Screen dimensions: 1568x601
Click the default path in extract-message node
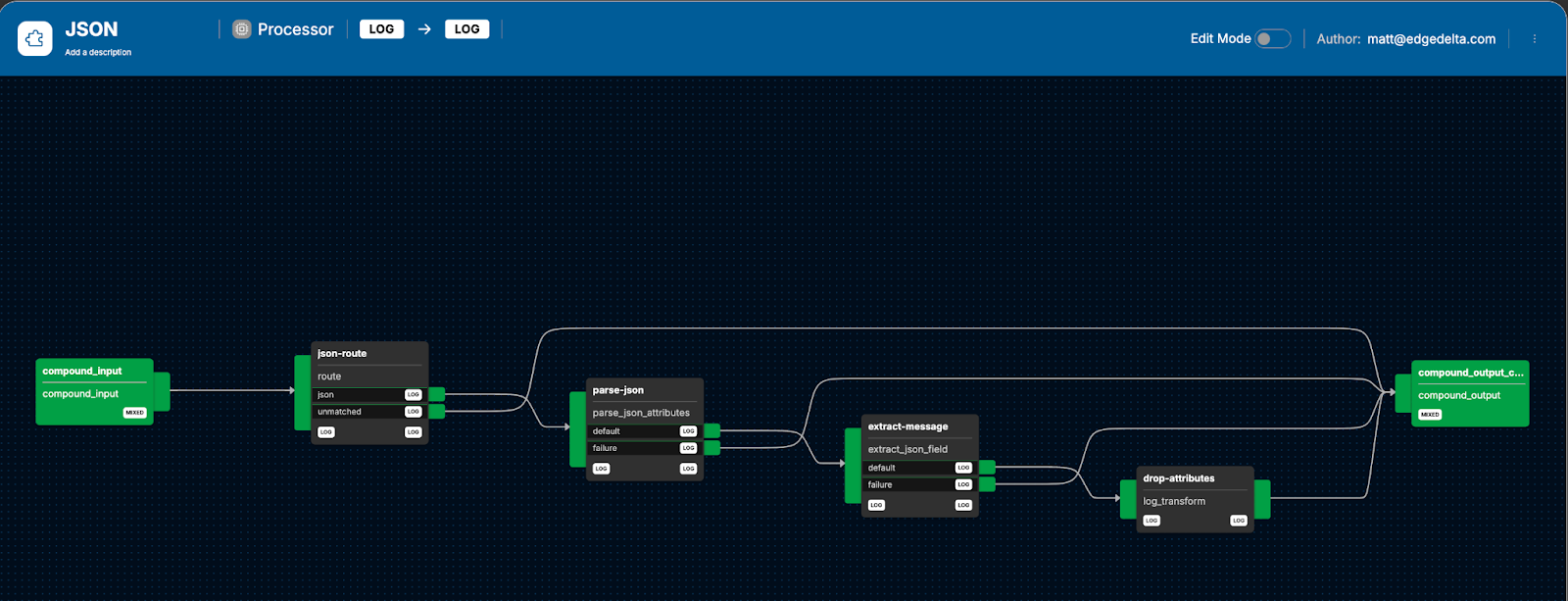click(x=882, y=468)
